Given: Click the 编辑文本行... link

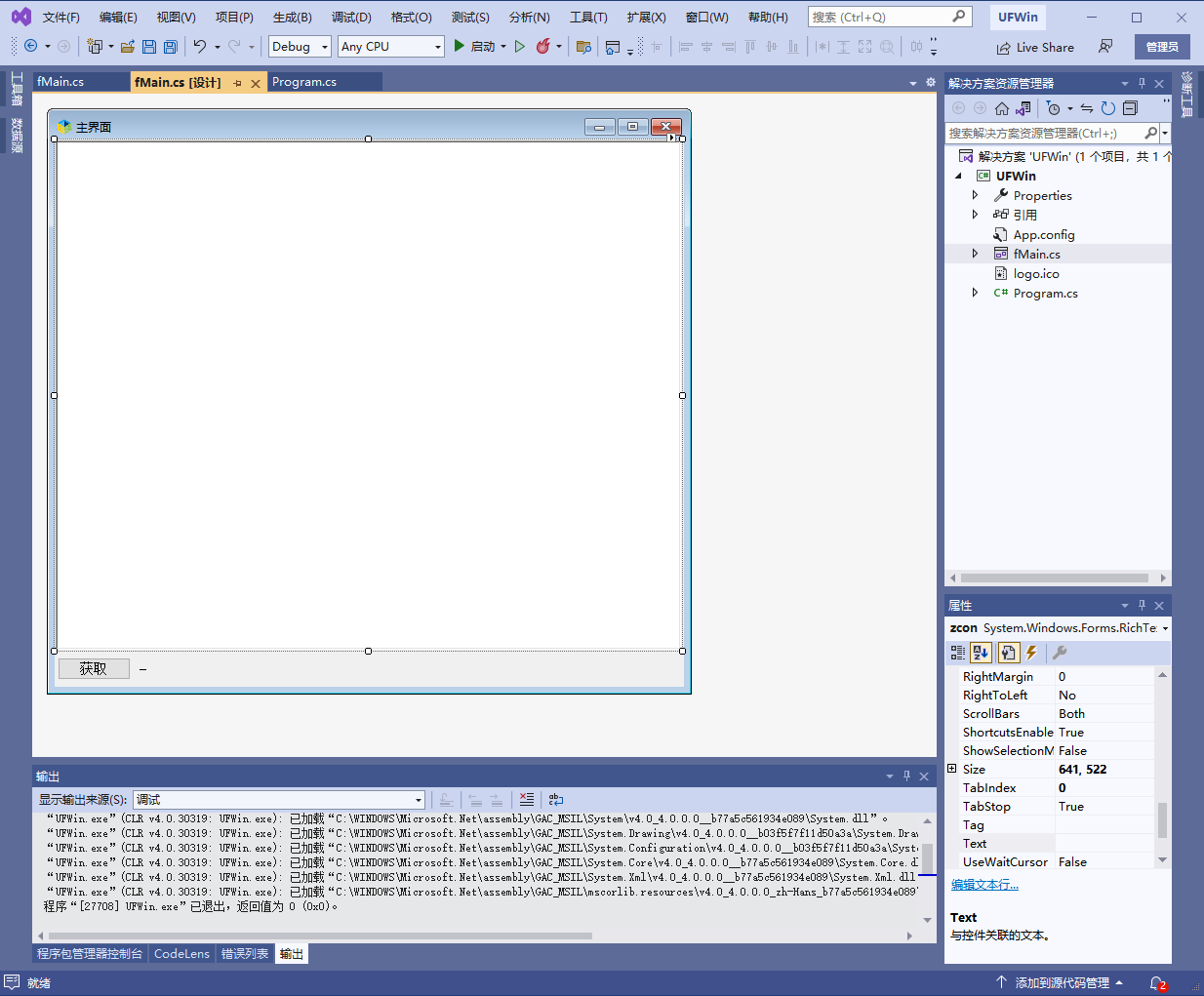Looking at the screenshot, I should (x=984, y=885).
